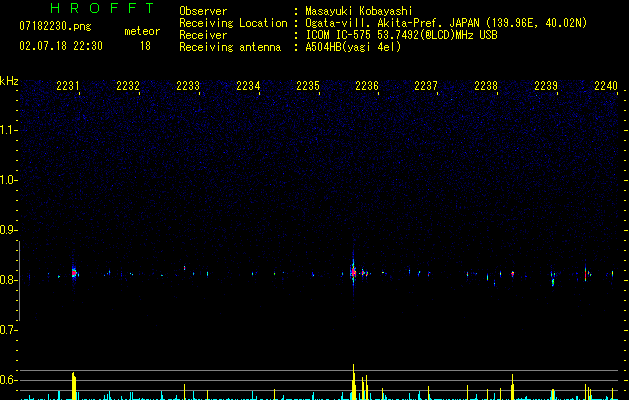Click antenna value A504HB(yagi 4el)

pos(353,47)
